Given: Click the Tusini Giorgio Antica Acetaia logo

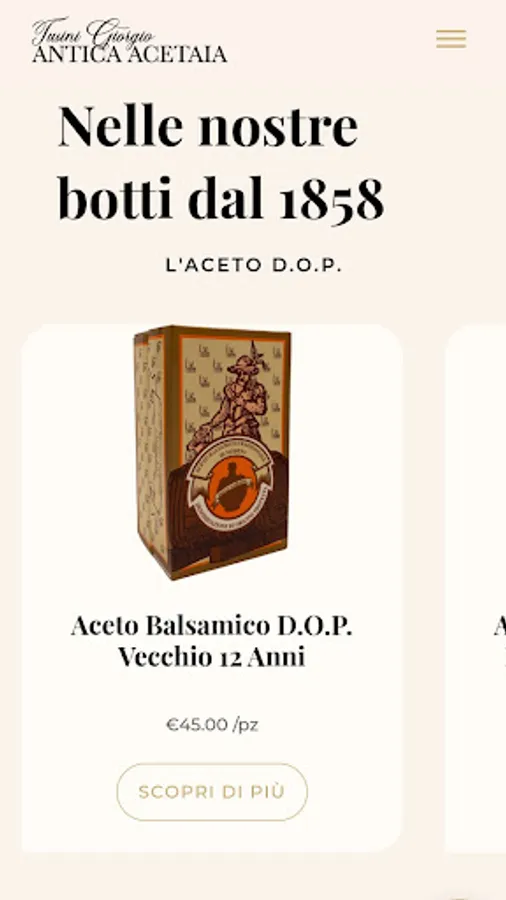Looking at the screenshot, I should tap(129, 40).
